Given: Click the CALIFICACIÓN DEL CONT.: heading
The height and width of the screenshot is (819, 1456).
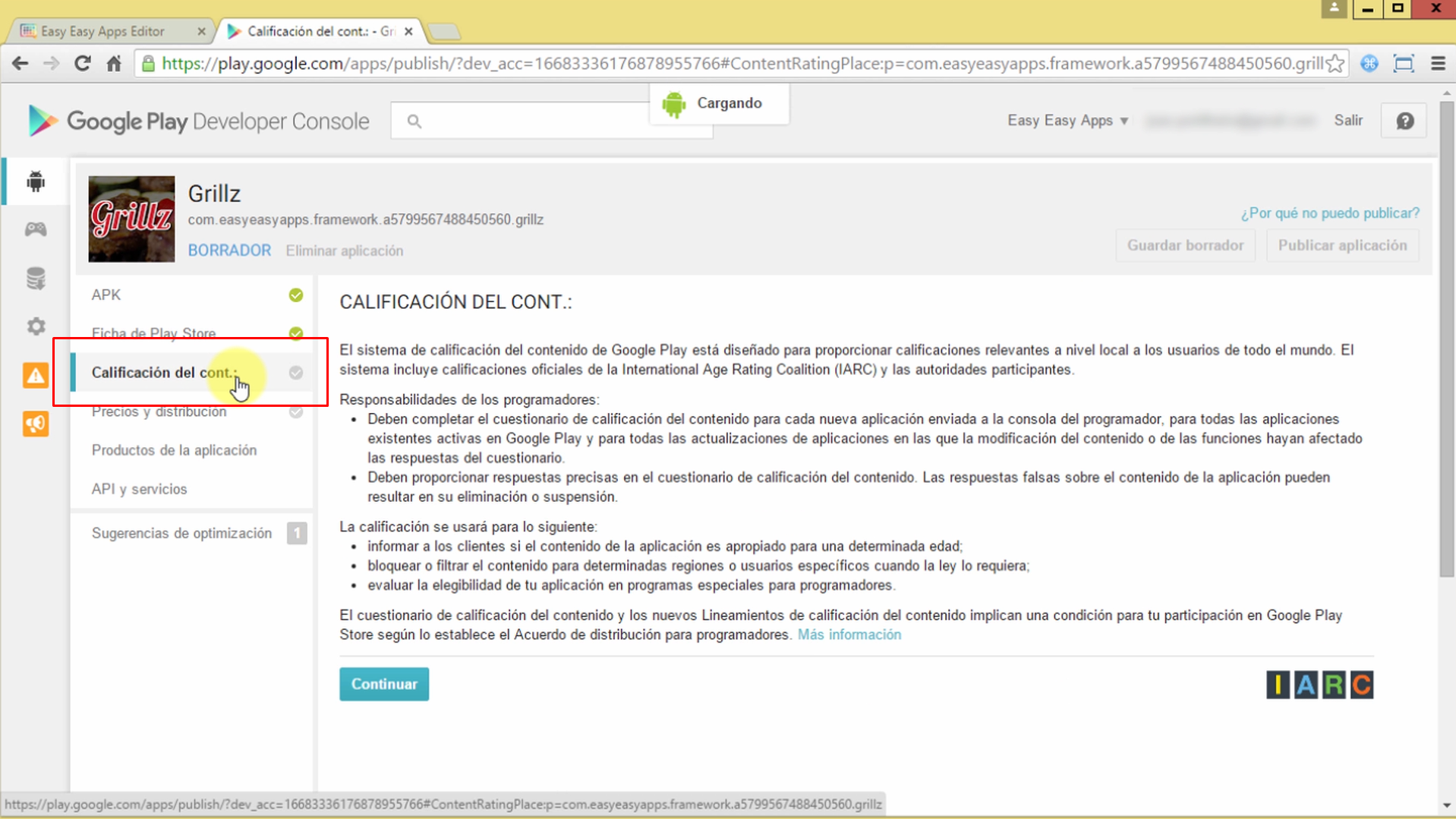Looking at the screenshot, I should (455, 302).
